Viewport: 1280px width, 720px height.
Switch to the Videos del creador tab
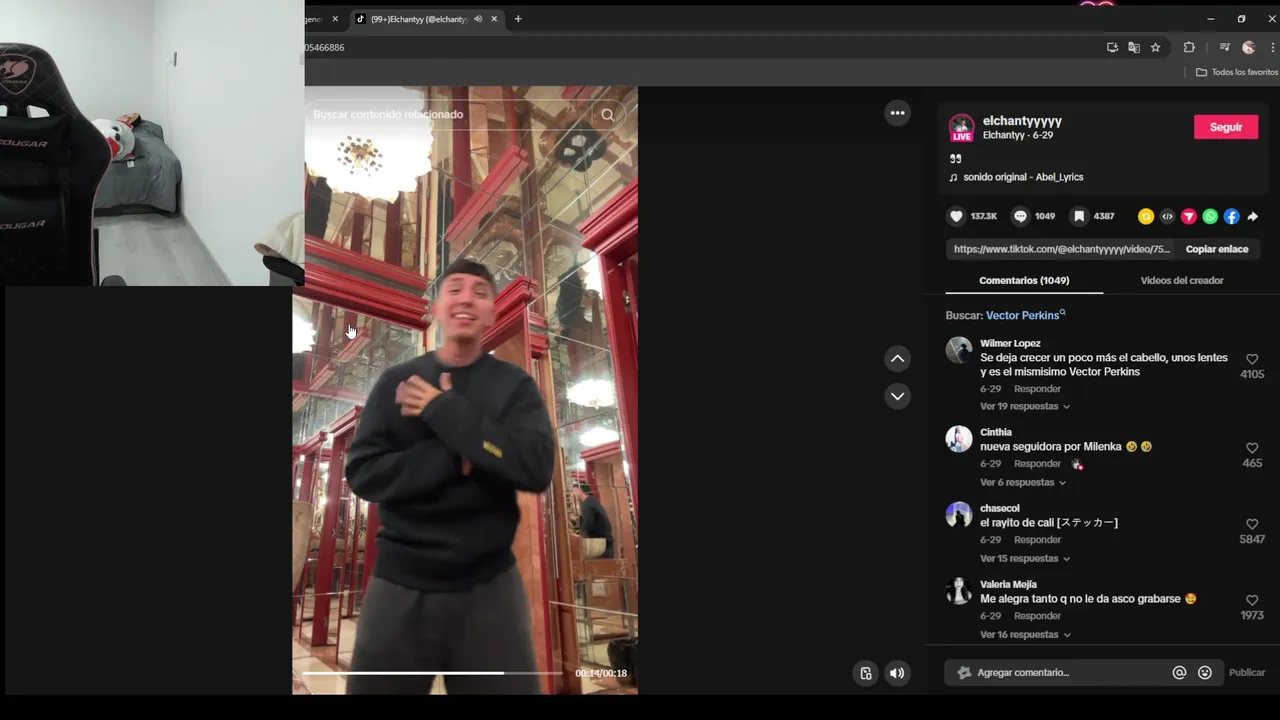pyautogui.click(x=1182, y=280)
